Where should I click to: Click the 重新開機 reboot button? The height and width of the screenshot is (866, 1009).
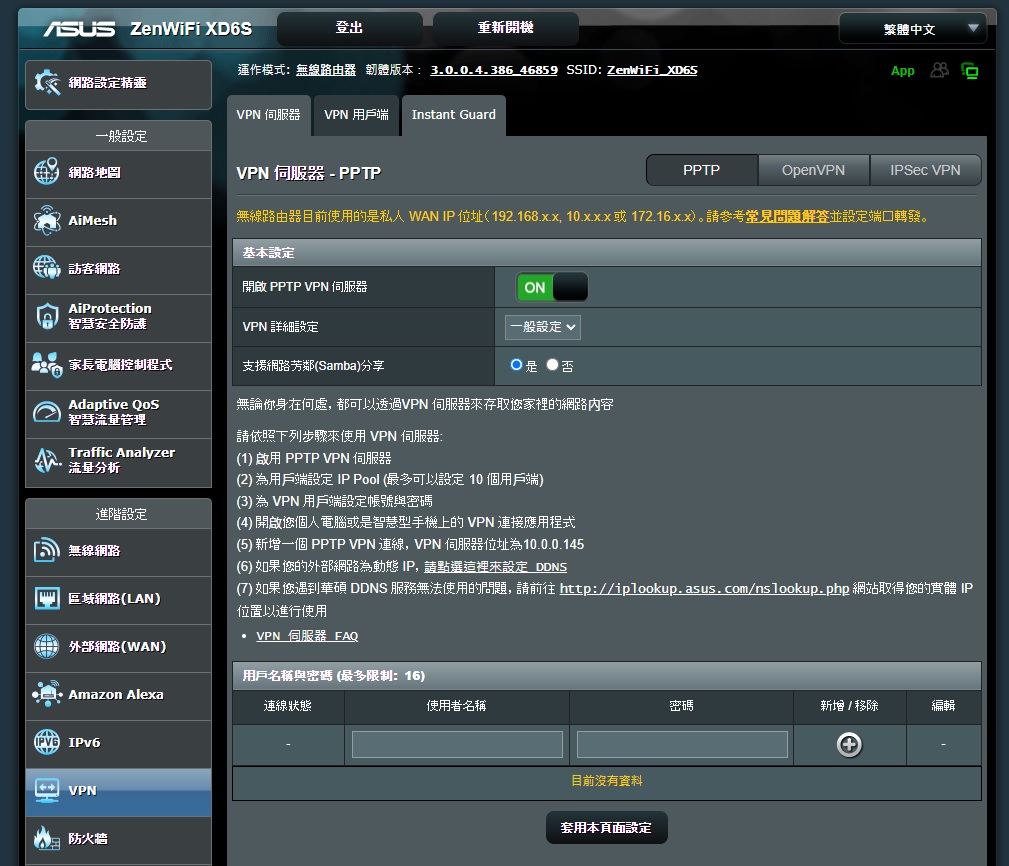(x=505, y=28)
